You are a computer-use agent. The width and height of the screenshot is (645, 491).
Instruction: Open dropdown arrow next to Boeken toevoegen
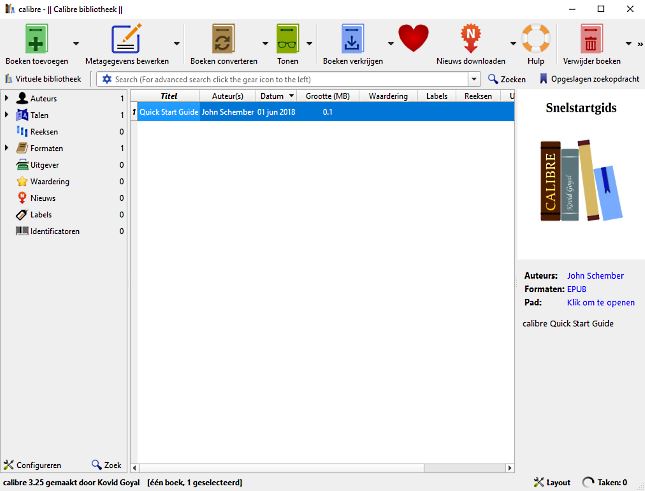click(x=76, y=43)
